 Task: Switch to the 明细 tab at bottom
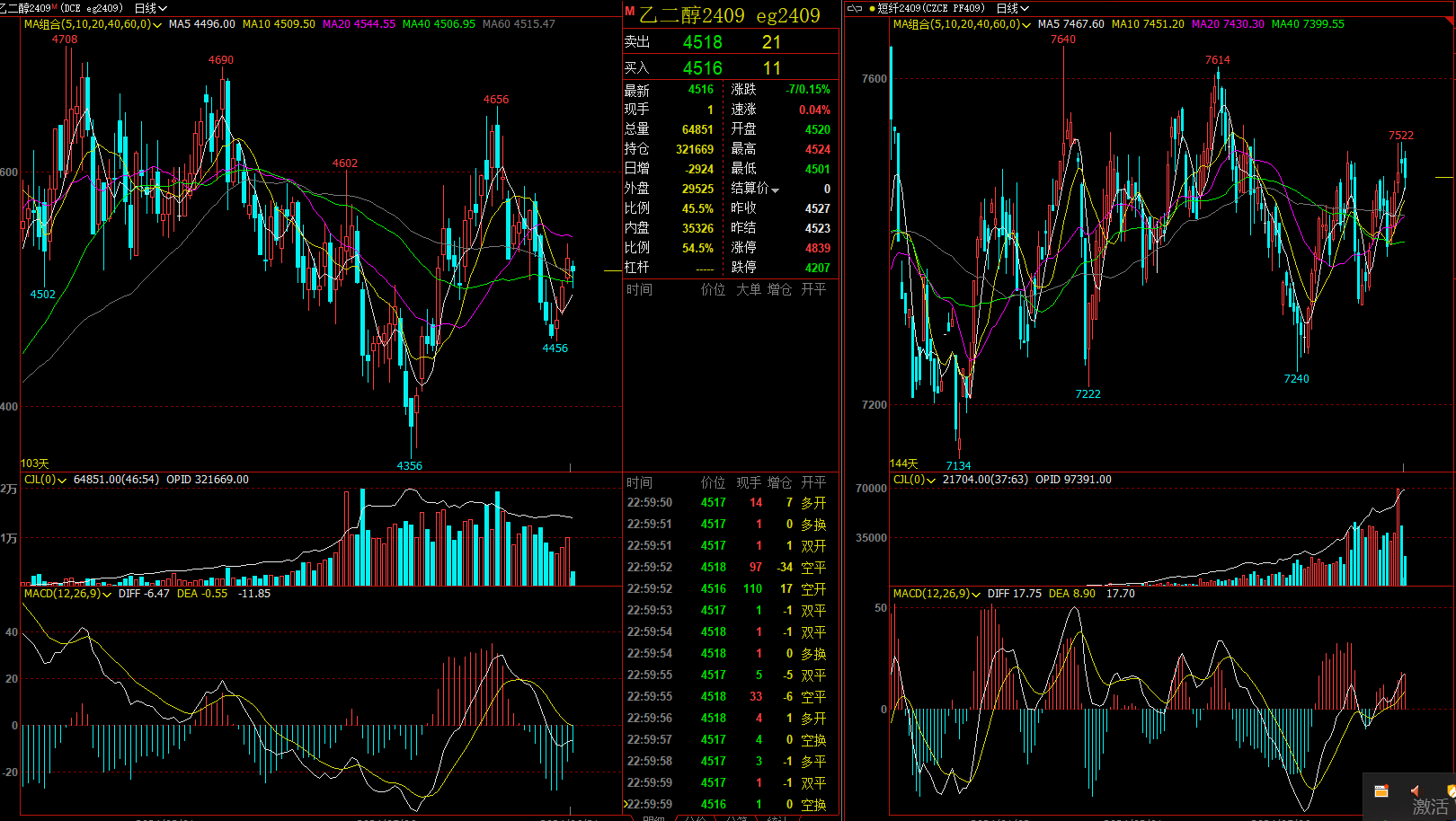click(653, 817)
